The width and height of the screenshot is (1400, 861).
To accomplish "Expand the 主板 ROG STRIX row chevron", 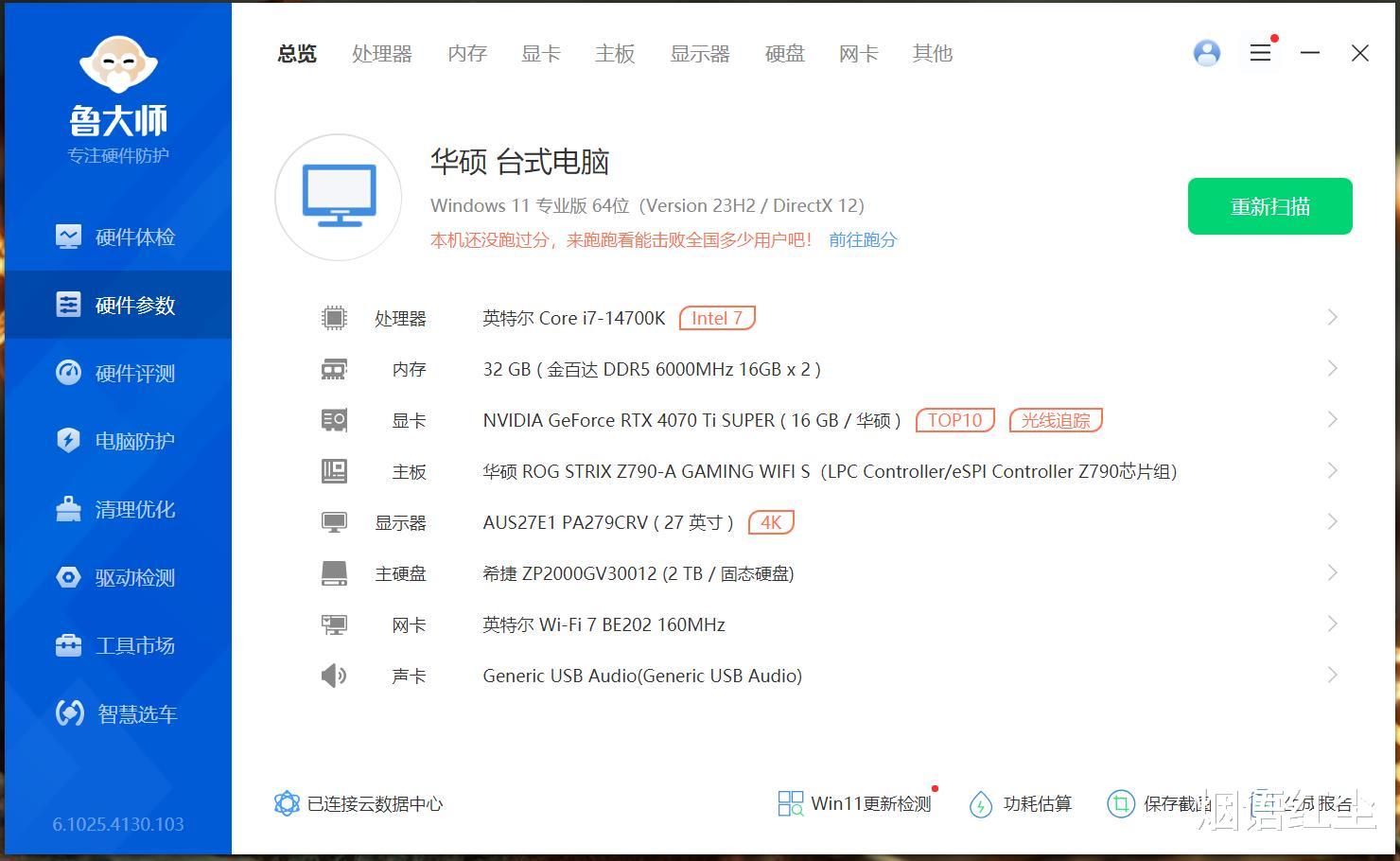I will coord(1332,471).
